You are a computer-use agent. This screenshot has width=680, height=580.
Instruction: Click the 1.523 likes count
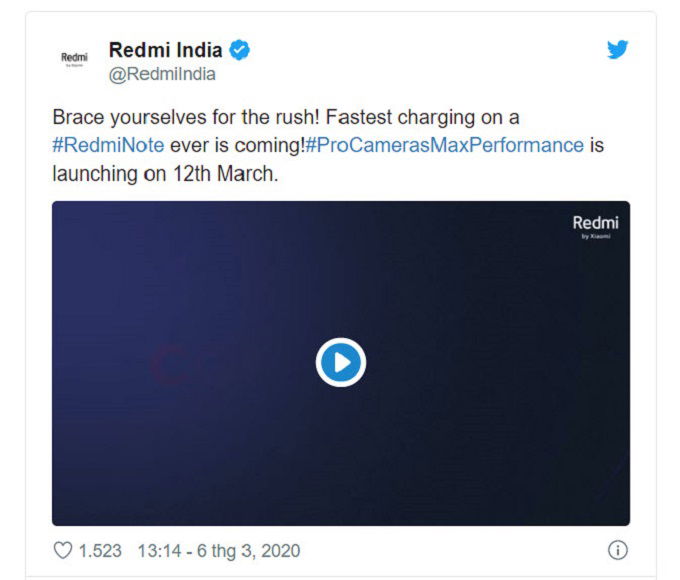click(100, 551)
